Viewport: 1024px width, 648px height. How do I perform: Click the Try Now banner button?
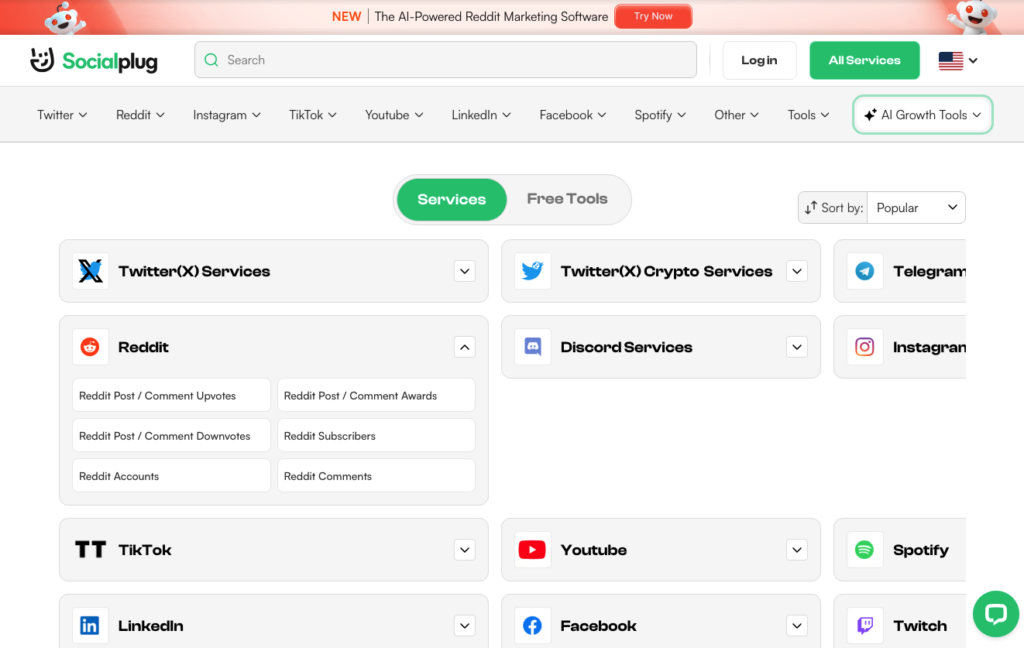point(653,16)
